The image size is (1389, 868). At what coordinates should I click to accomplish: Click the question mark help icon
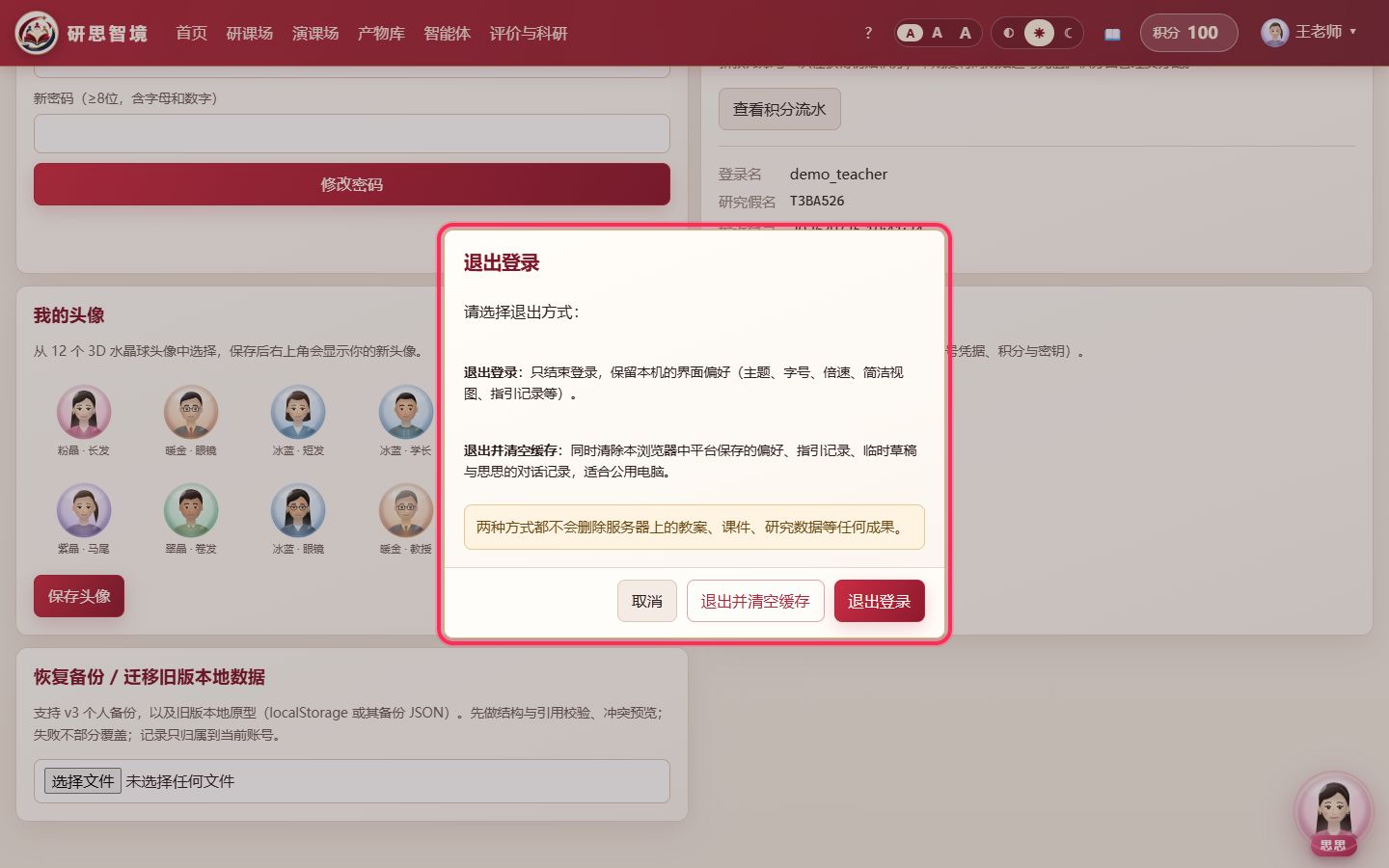tap(868, 33)
